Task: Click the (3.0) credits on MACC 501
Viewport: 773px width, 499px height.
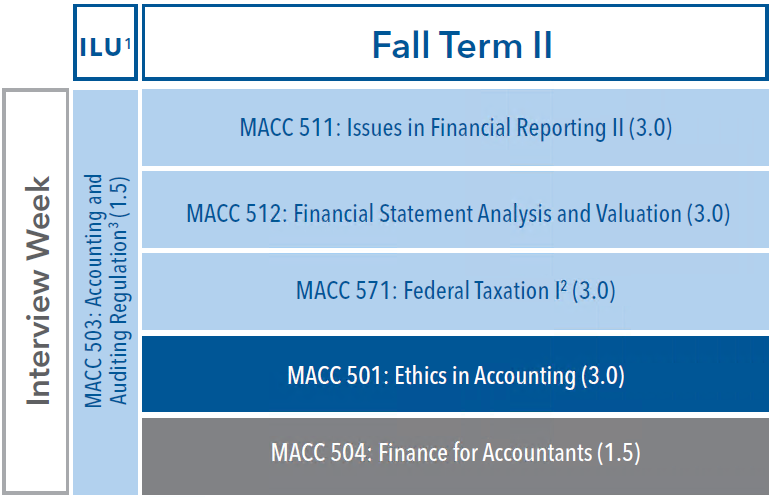Action: (x=602, y=376)
